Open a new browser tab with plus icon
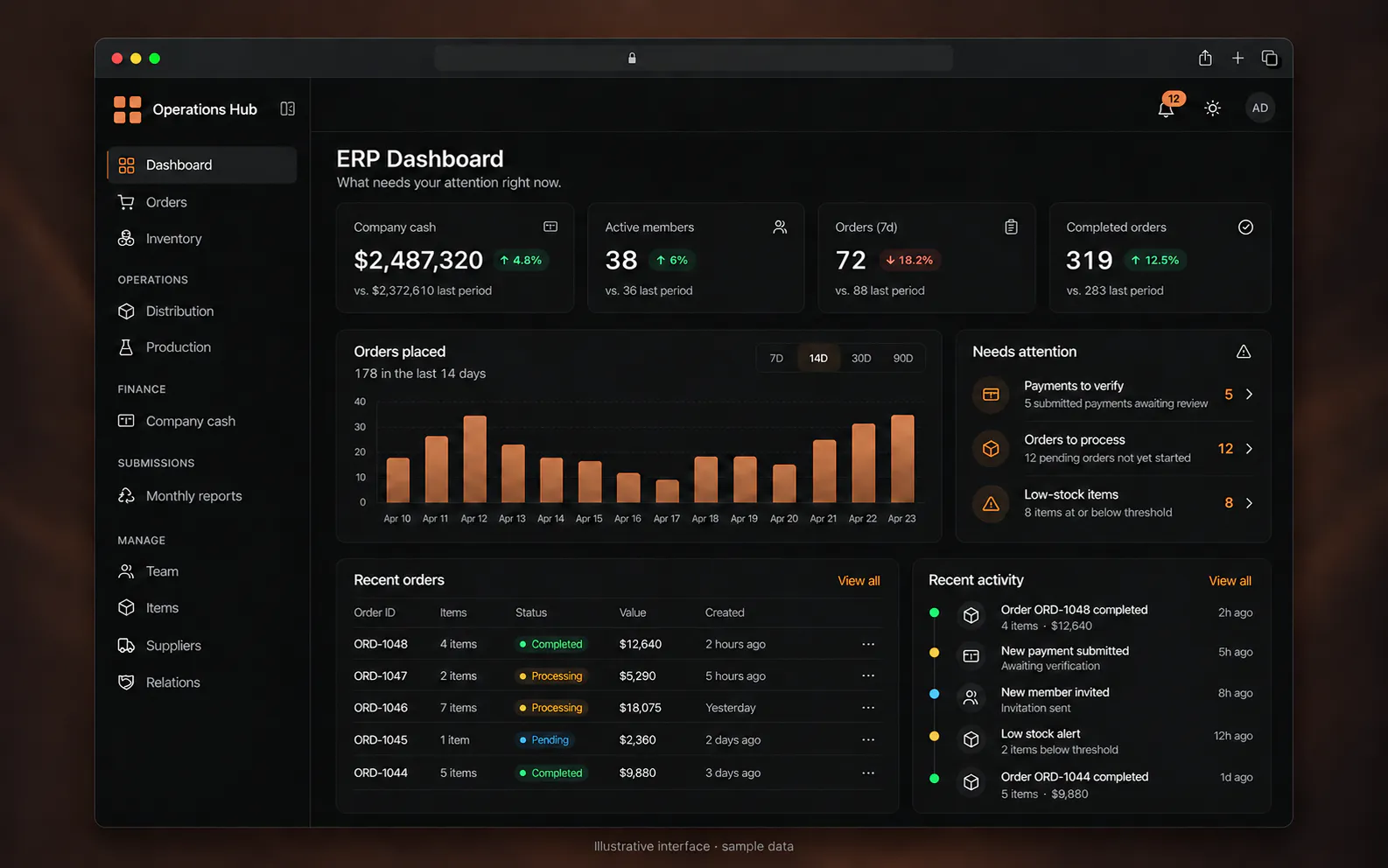This screenshot has height=868, width=1388. [1237, 58]
